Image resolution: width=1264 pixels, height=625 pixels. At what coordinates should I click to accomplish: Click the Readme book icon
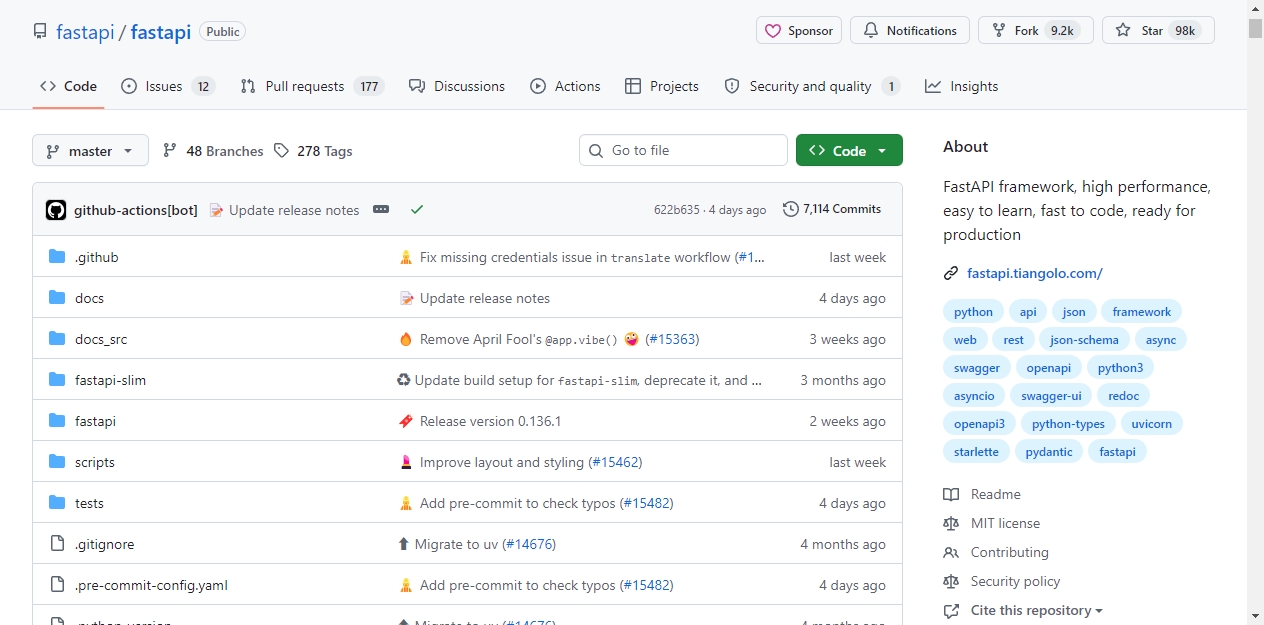point(951,494)
